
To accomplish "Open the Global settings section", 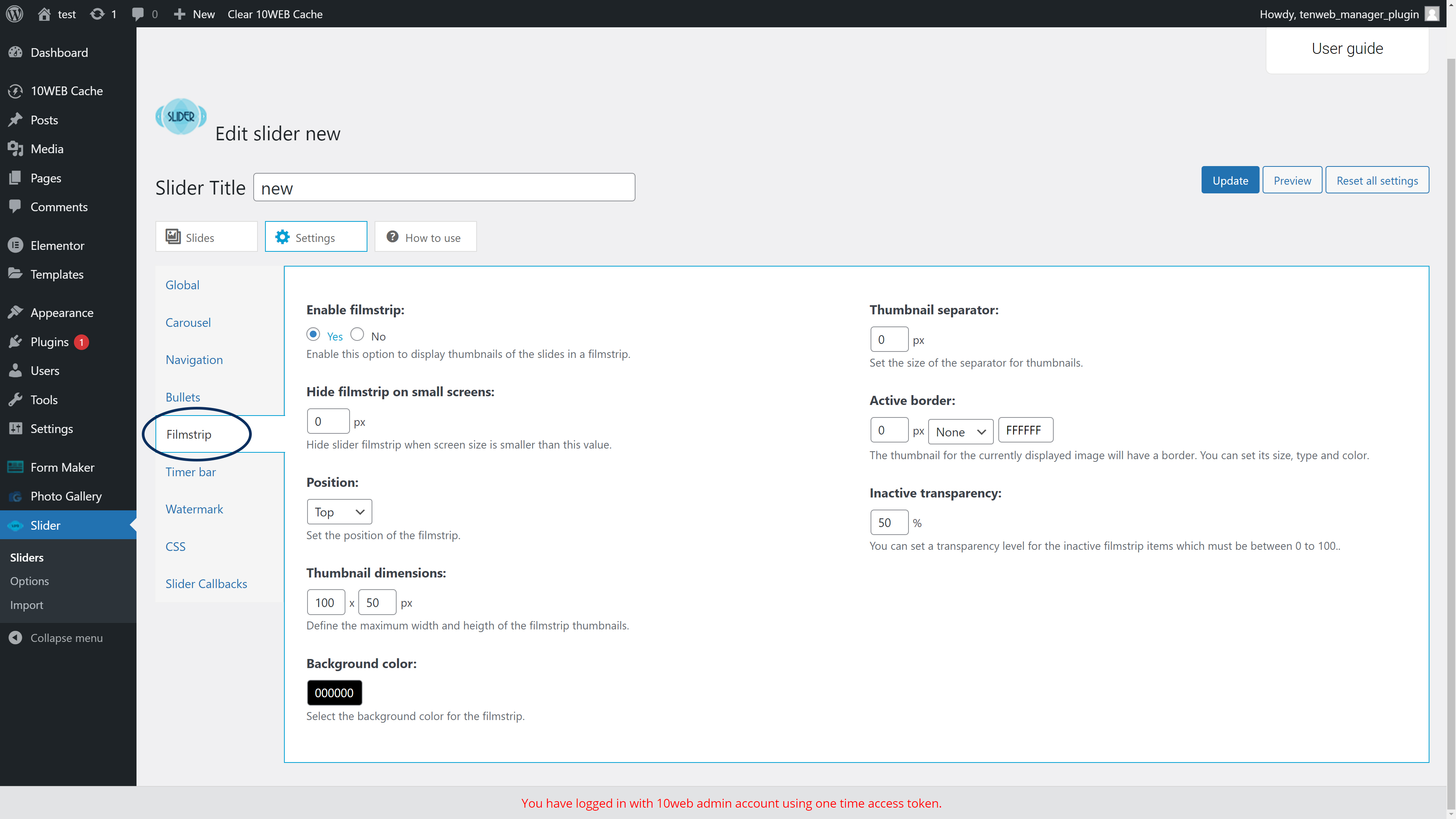I will 182,285.
